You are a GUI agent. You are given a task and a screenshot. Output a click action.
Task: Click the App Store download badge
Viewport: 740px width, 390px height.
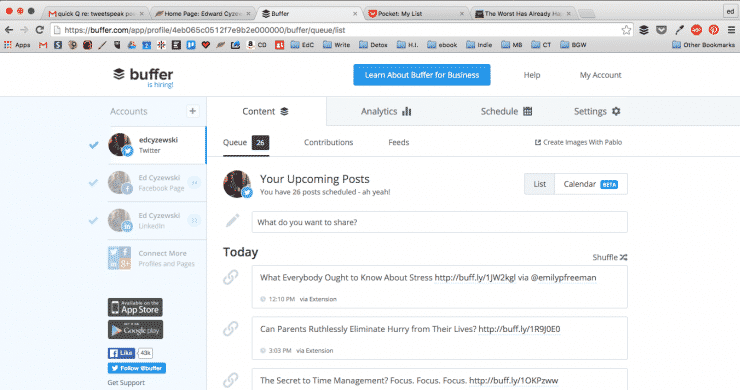[x=135, y=307]
